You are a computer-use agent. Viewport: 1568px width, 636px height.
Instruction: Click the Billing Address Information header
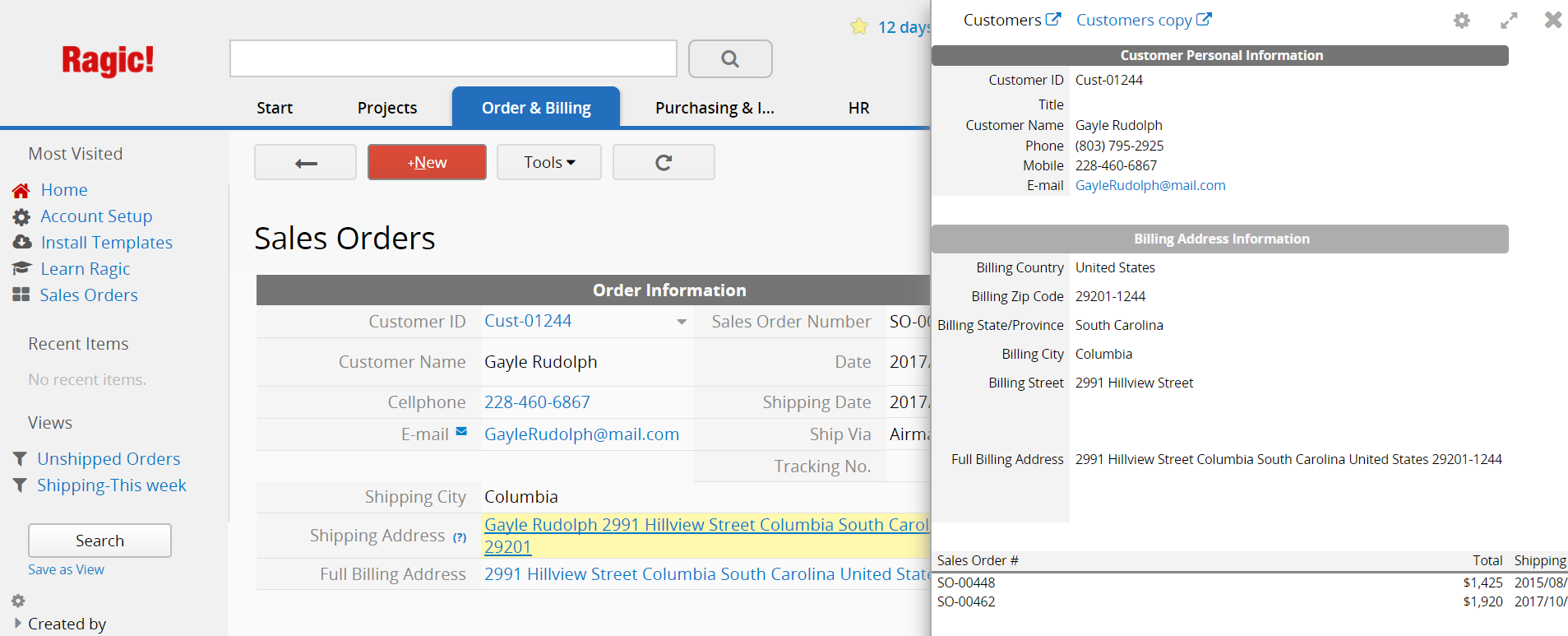coord(1220,239)
